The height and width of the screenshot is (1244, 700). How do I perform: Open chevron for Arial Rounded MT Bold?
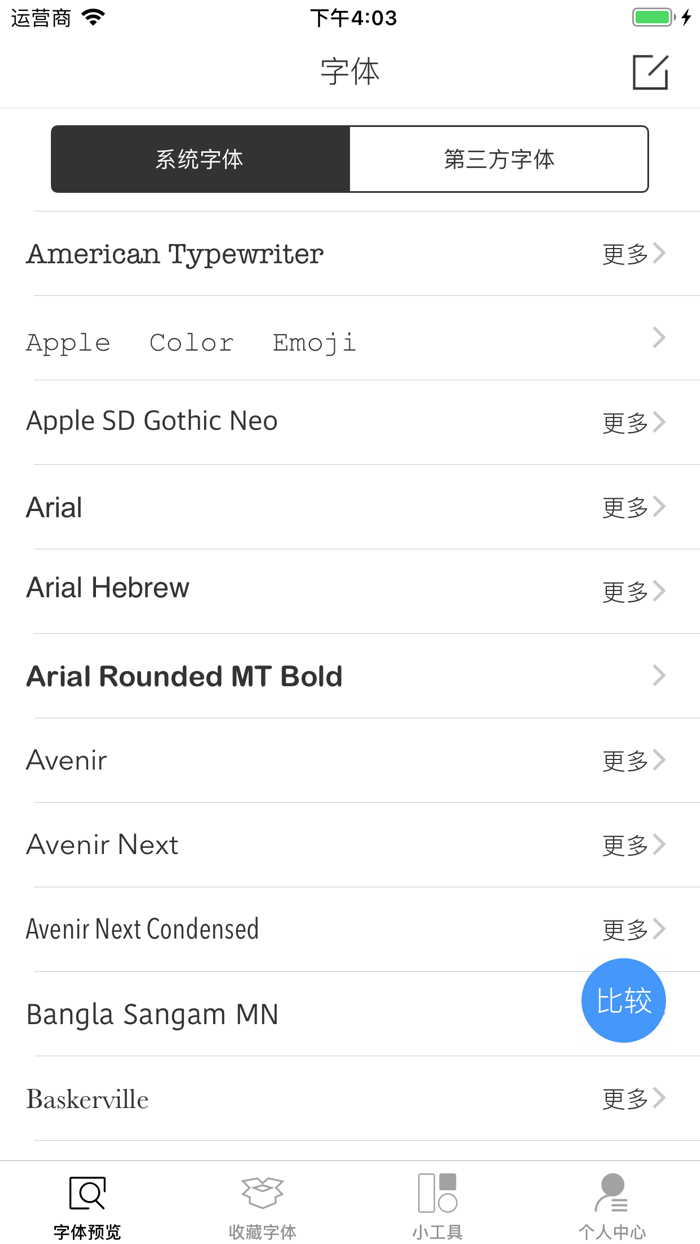(x=658, y=676)
